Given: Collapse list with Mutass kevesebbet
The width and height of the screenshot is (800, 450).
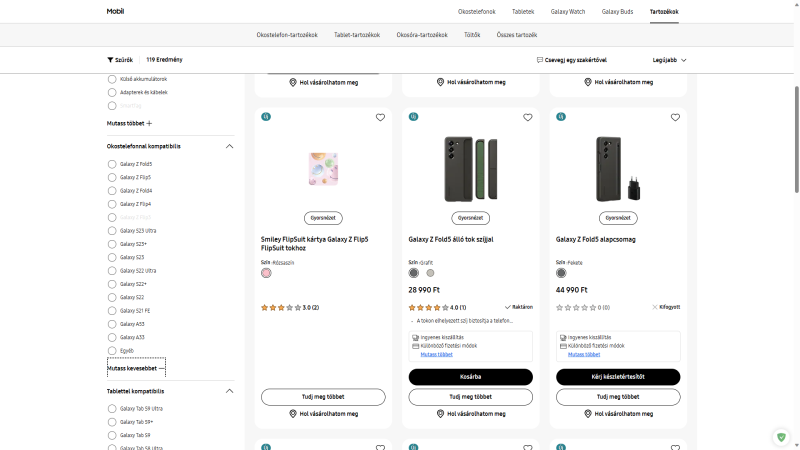Looking at the screenshot, I should pos(136,368).
